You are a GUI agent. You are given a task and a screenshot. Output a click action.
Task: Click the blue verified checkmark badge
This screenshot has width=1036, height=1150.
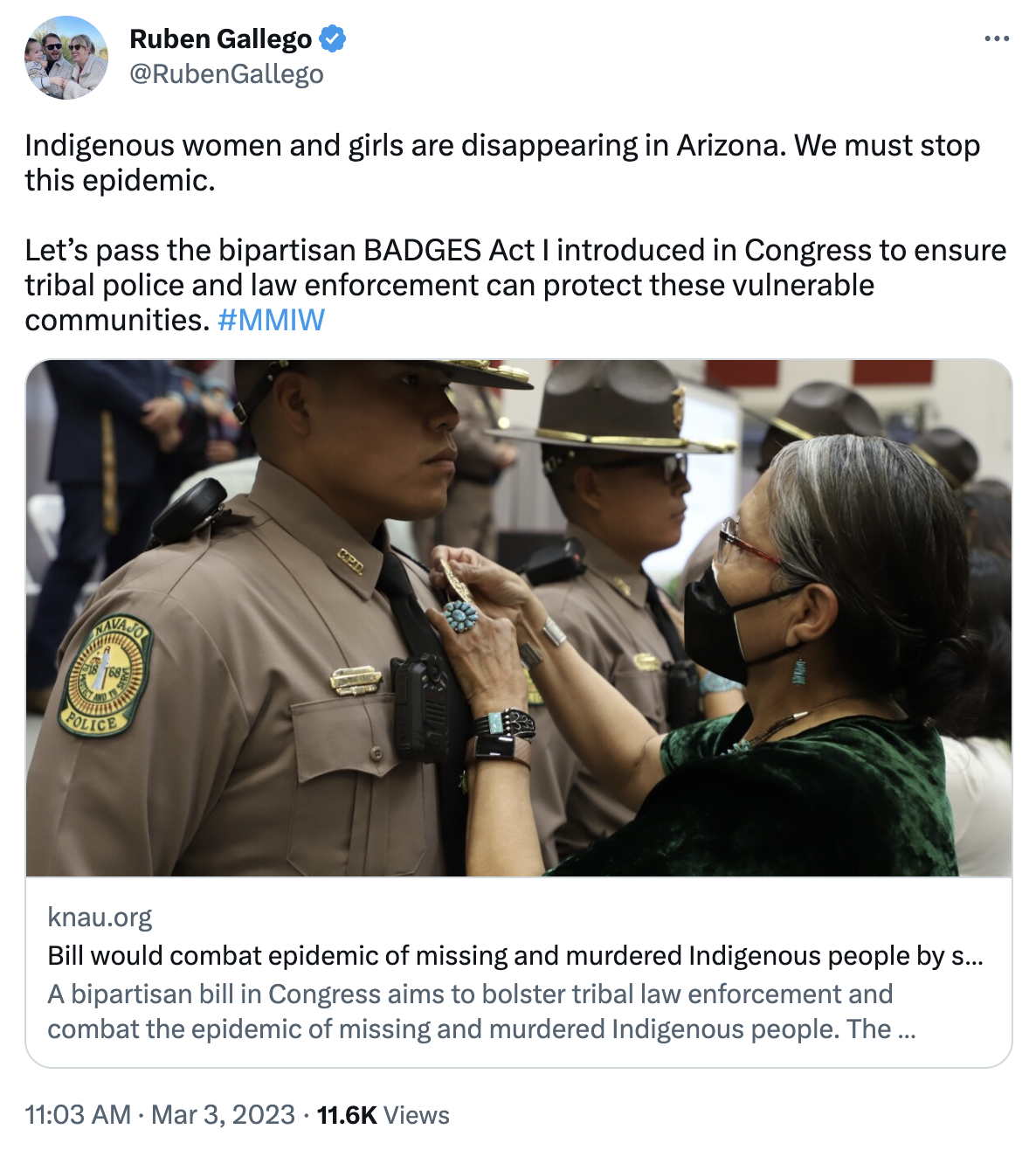coord(332,38)
